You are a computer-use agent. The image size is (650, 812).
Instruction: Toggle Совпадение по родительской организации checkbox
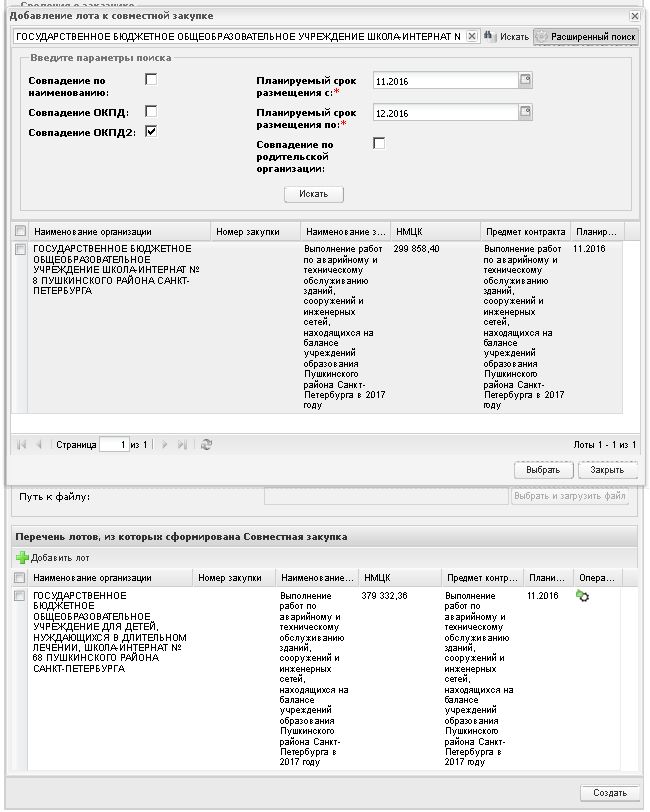[379, 143]
